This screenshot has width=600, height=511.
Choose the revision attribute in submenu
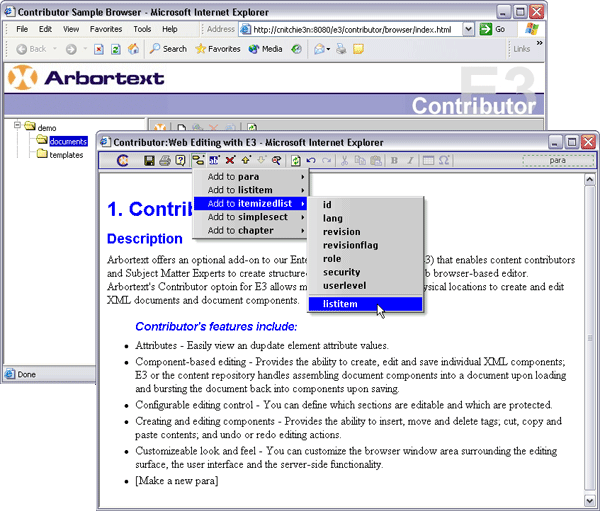click(342, 232)
